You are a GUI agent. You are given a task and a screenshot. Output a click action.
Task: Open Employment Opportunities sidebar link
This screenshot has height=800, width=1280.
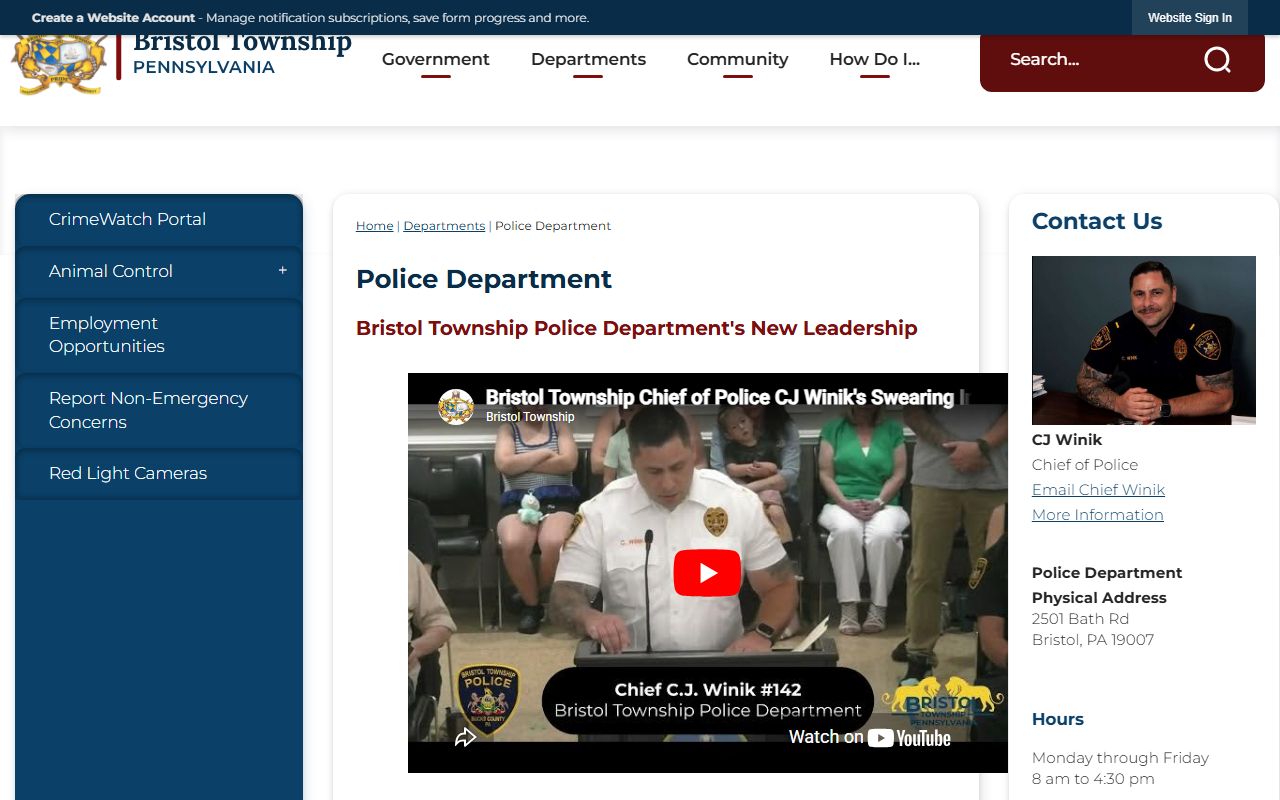159,335
